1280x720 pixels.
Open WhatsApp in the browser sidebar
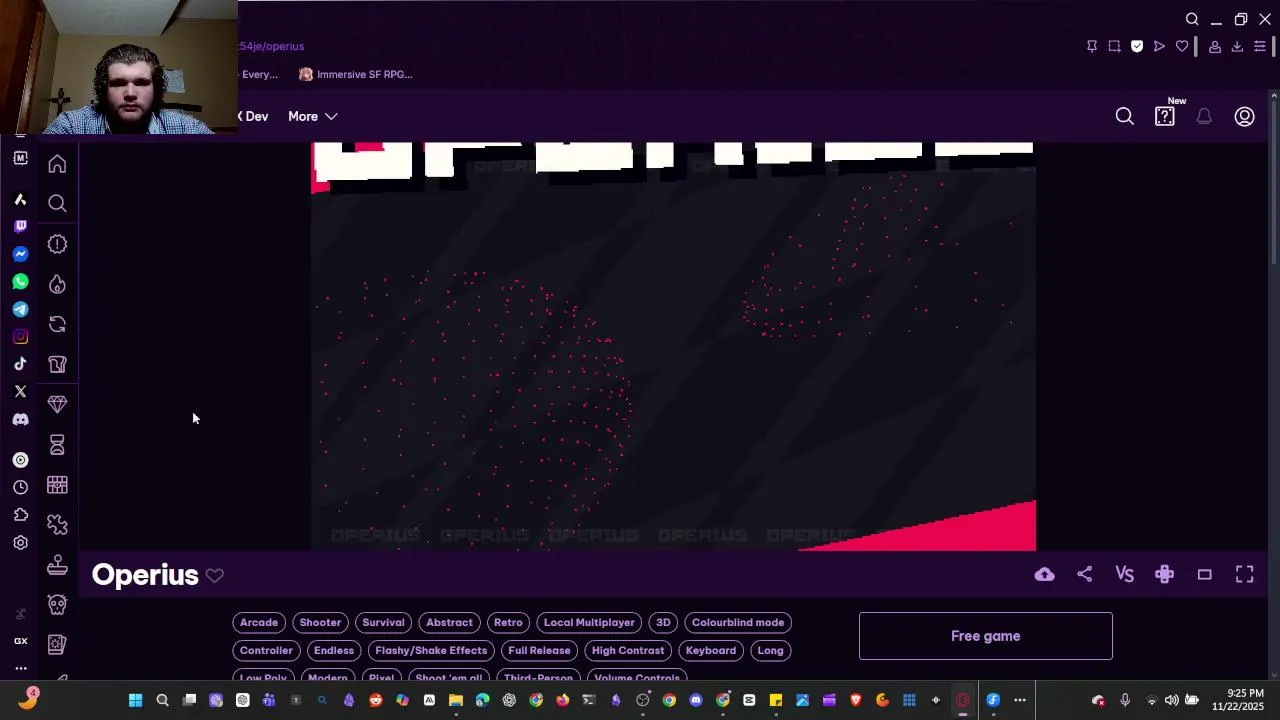(20, 282)
